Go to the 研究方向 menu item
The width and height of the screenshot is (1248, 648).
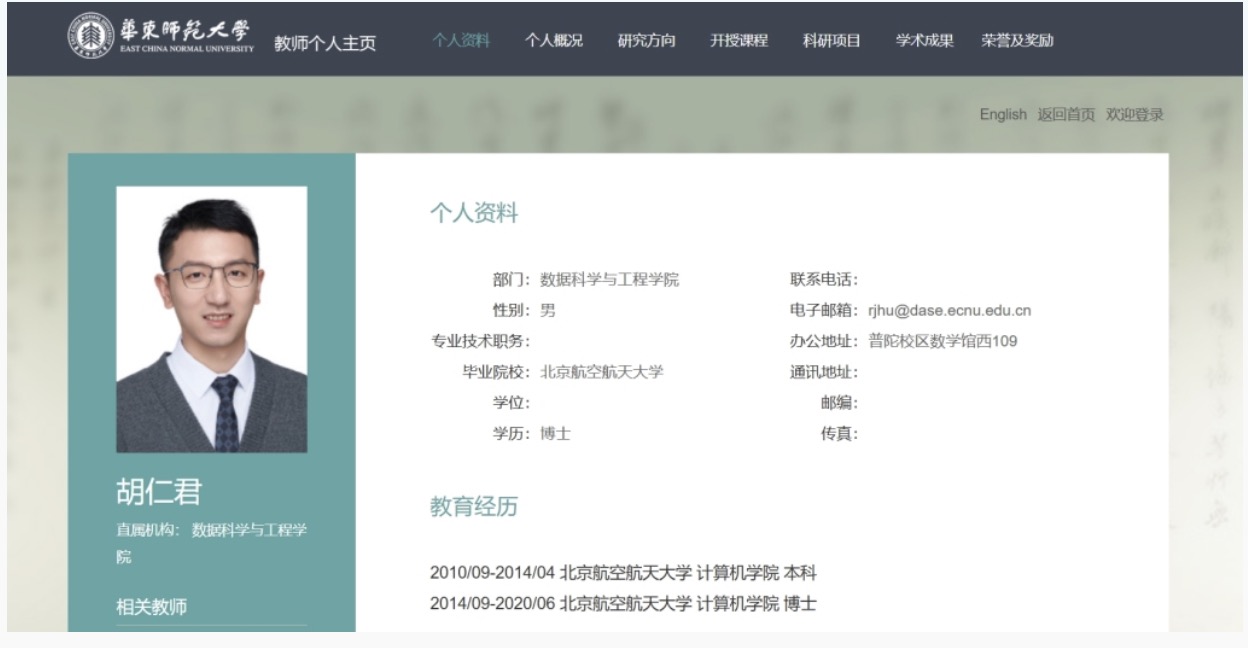pos(646,41)
